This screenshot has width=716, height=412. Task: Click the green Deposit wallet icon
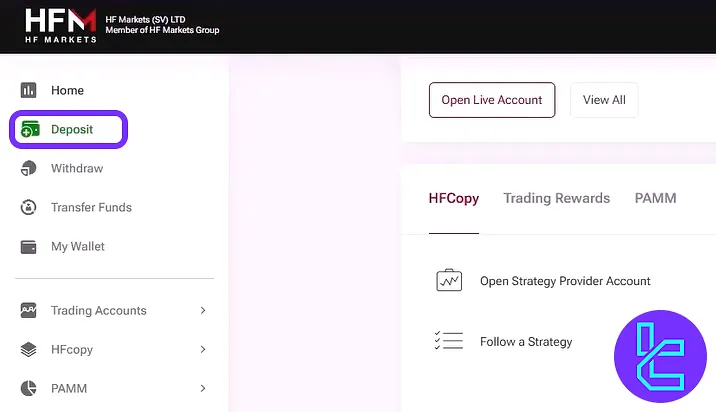(30, 129)
